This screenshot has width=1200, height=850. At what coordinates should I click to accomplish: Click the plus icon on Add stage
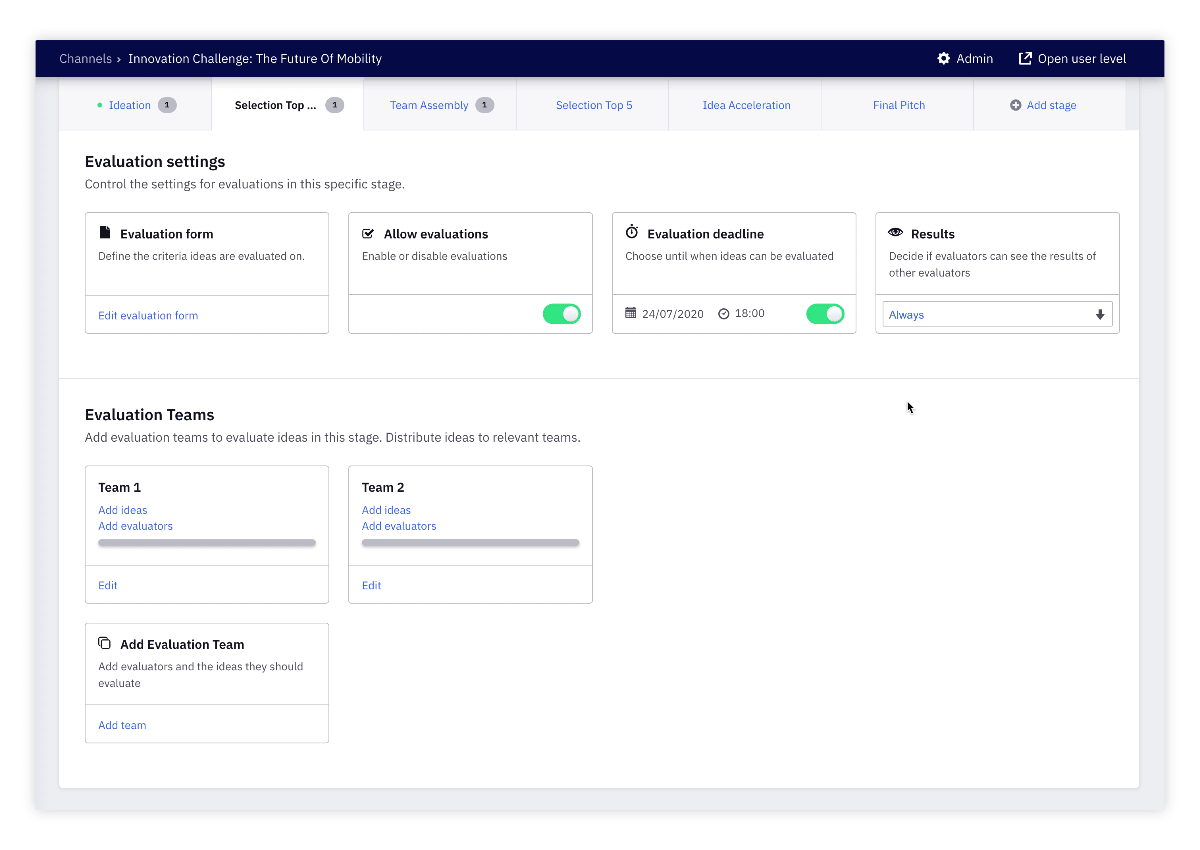1016,105
